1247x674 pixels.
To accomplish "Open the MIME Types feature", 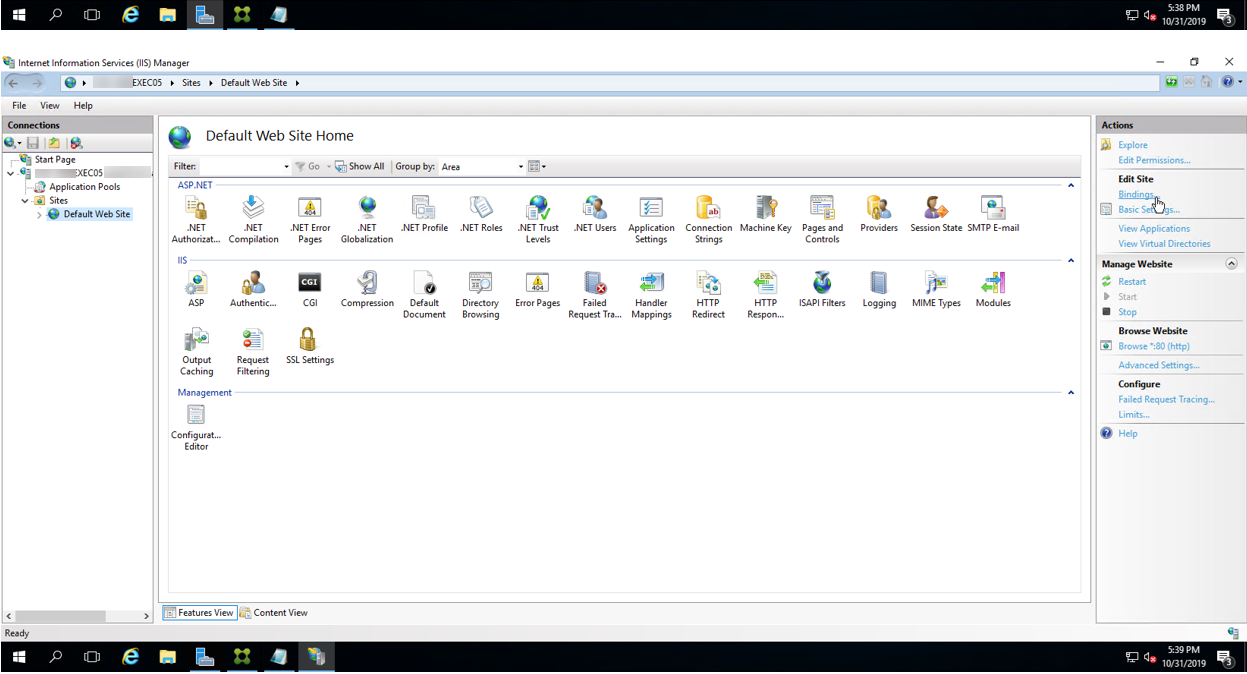I will [x=936, y=289].
